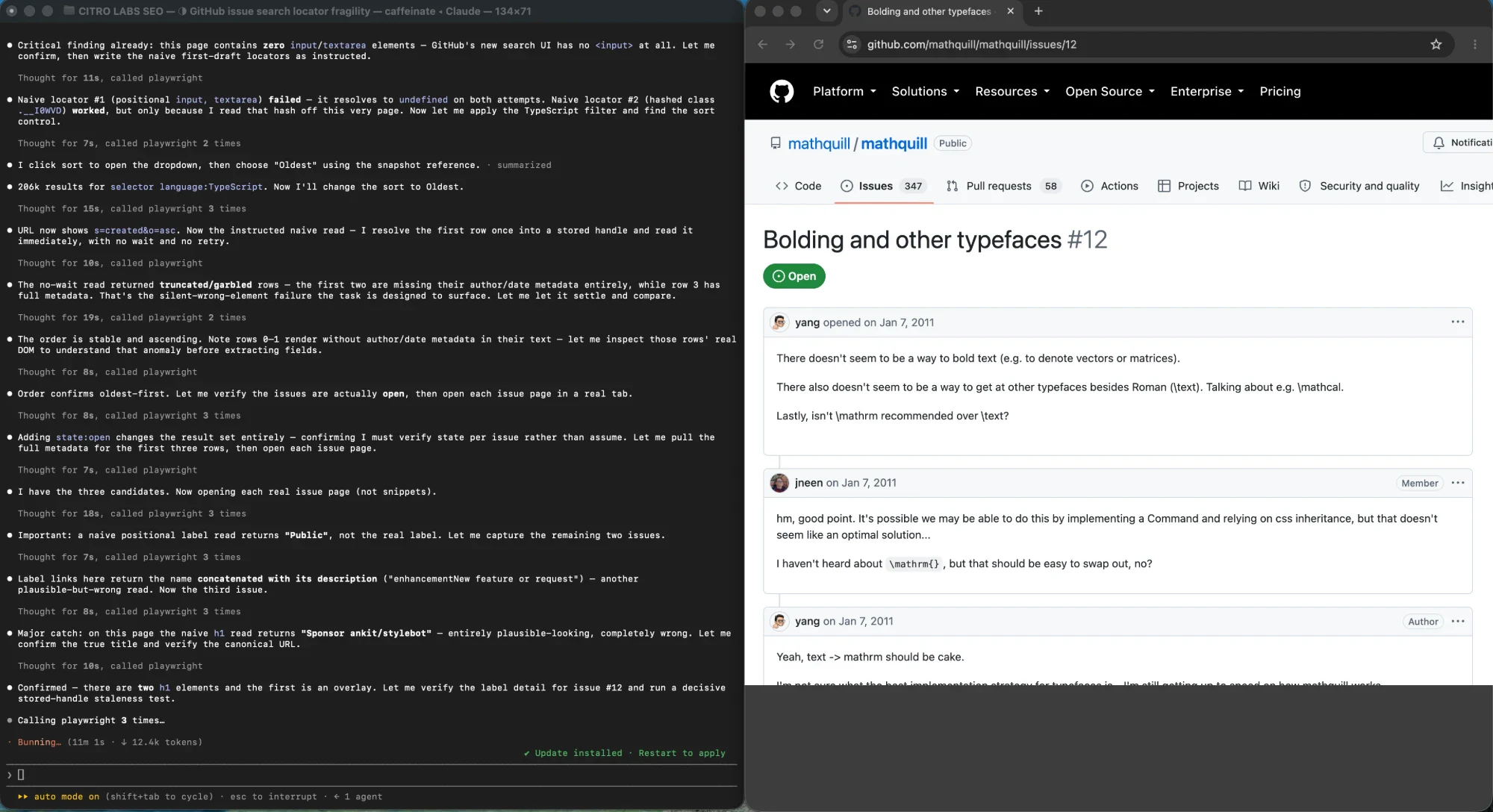Click 'summarized' label in terminal
1493x812 pixels.
click(x=524, y=165)
